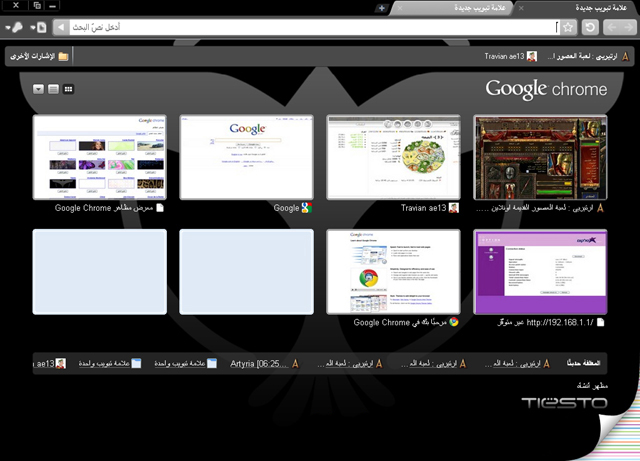Select the active علامة تبويب جديدة tab
This screenshot has width=640, height=461.
point(576,8)
